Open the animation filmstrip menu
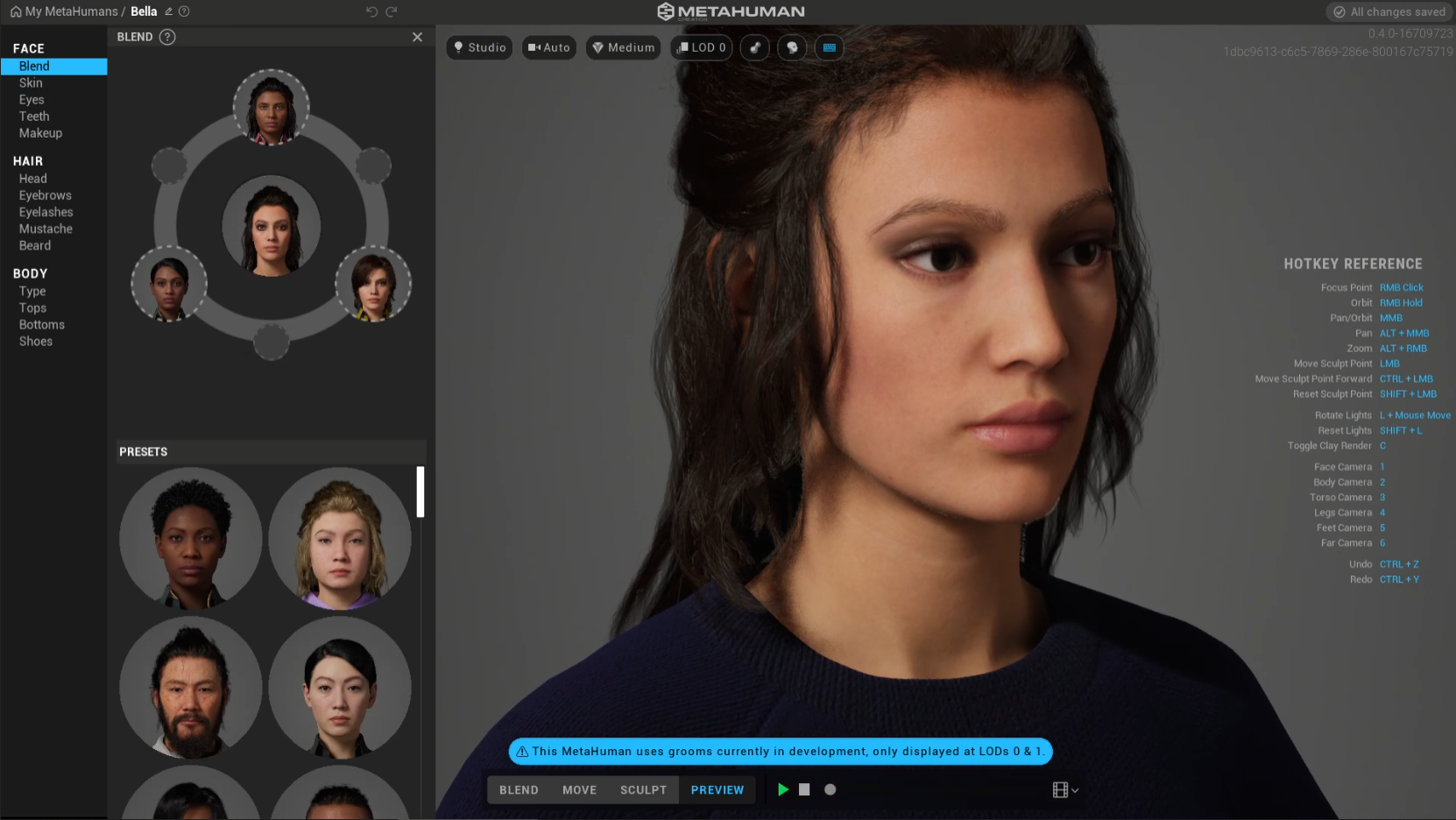 tap(1064, 790)
